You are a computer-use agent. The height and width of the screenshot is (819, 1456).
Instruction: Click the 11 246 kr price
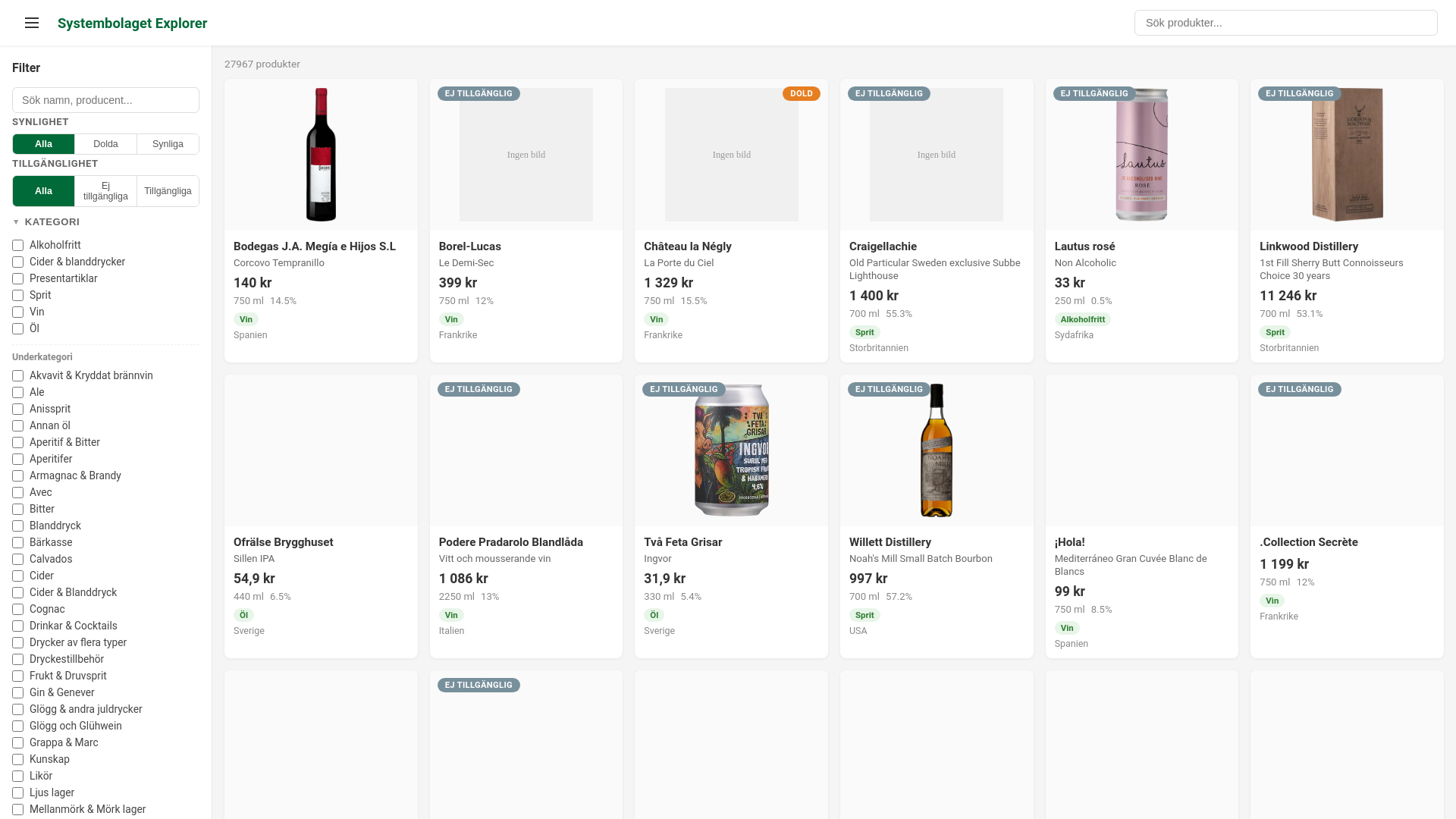pos(1288,296)
